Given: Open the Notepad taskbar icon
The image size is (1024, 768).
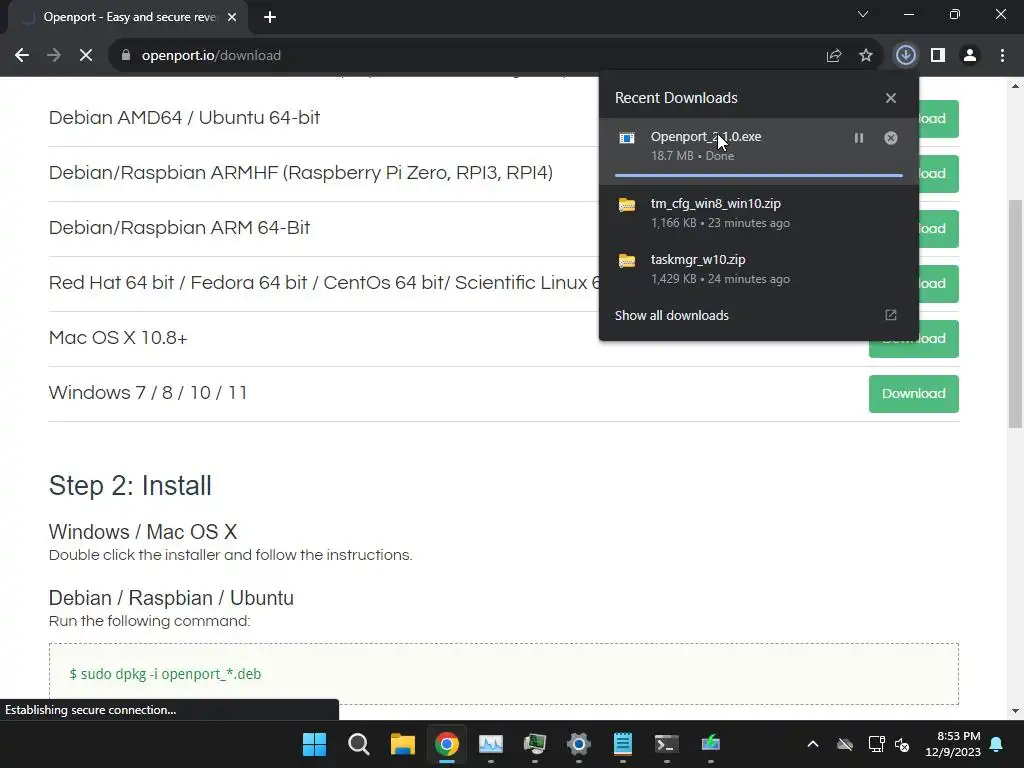Looking at the screenshot, I should 623,744.
